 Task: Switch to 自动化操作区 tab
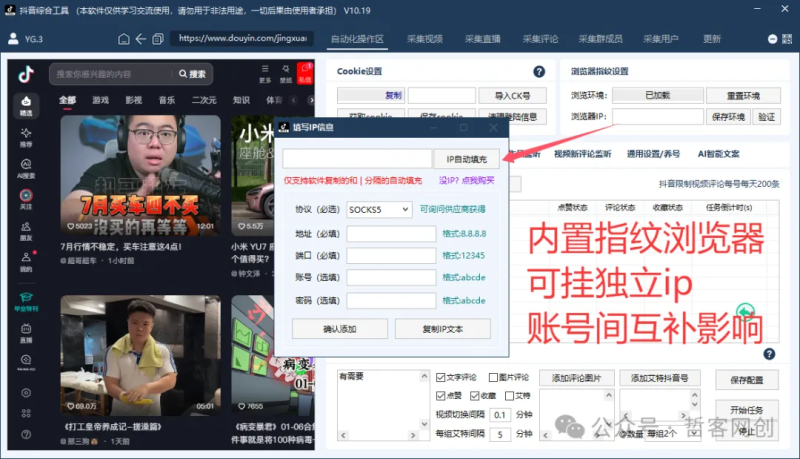[357, 39]
